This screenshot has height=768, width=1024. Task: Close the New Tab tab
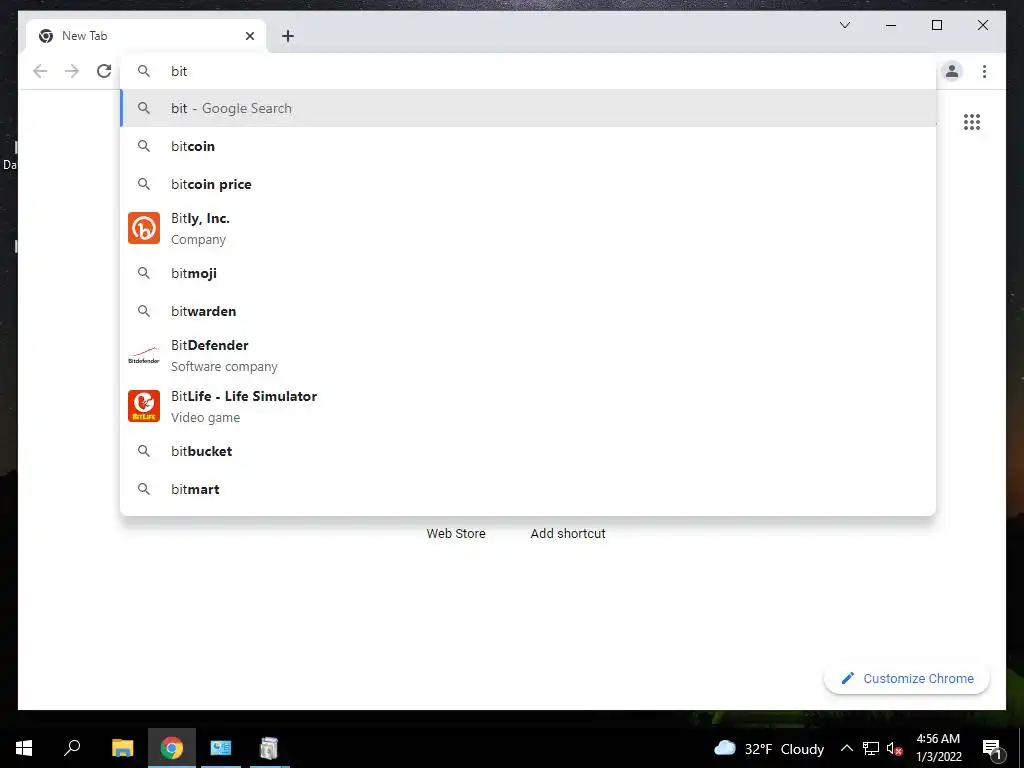(249, 36)
